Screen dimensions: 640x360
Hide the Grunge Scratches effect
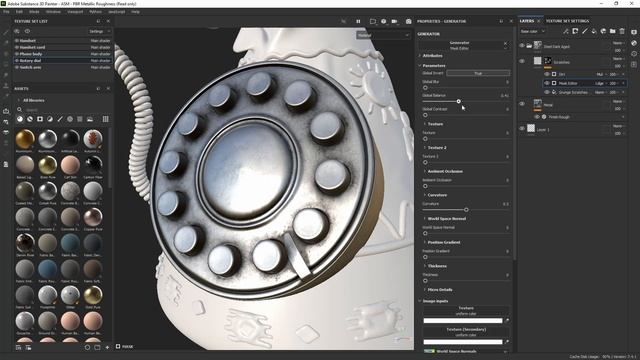click(547, 92)
